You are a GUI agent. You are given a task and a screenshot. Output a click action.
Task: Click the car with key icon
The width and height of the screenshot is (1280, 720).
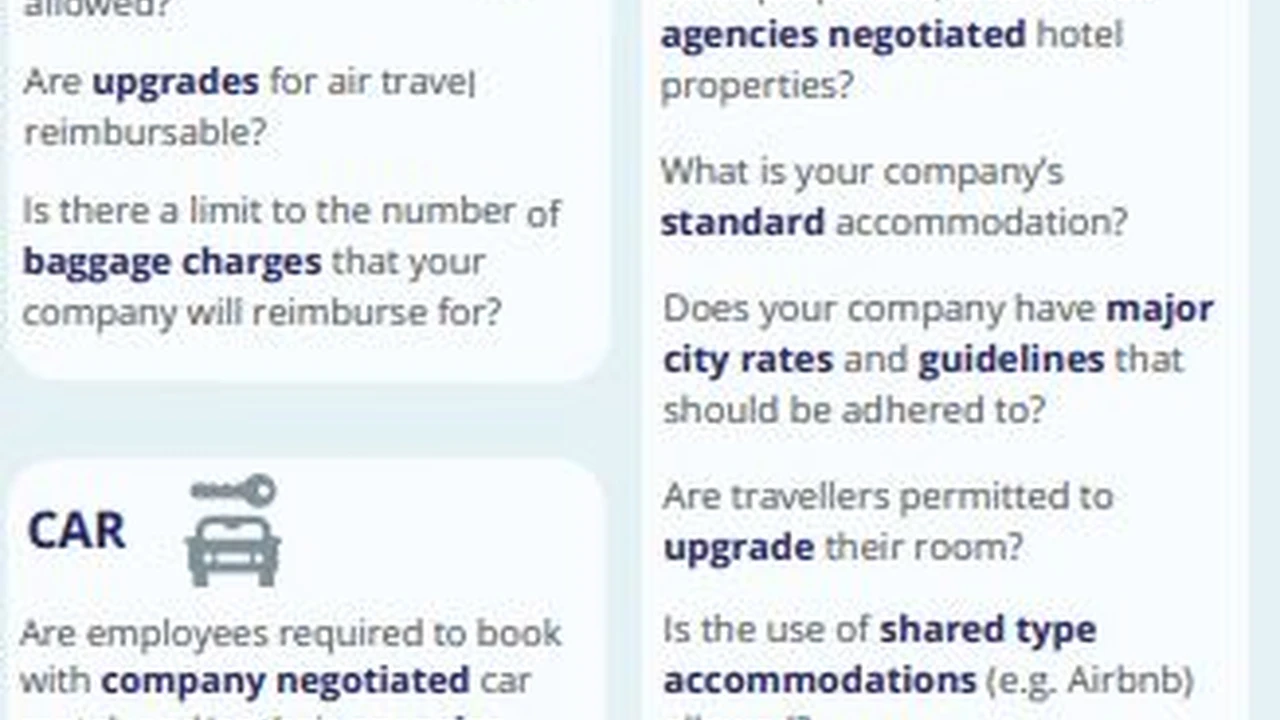pos(233,531)
